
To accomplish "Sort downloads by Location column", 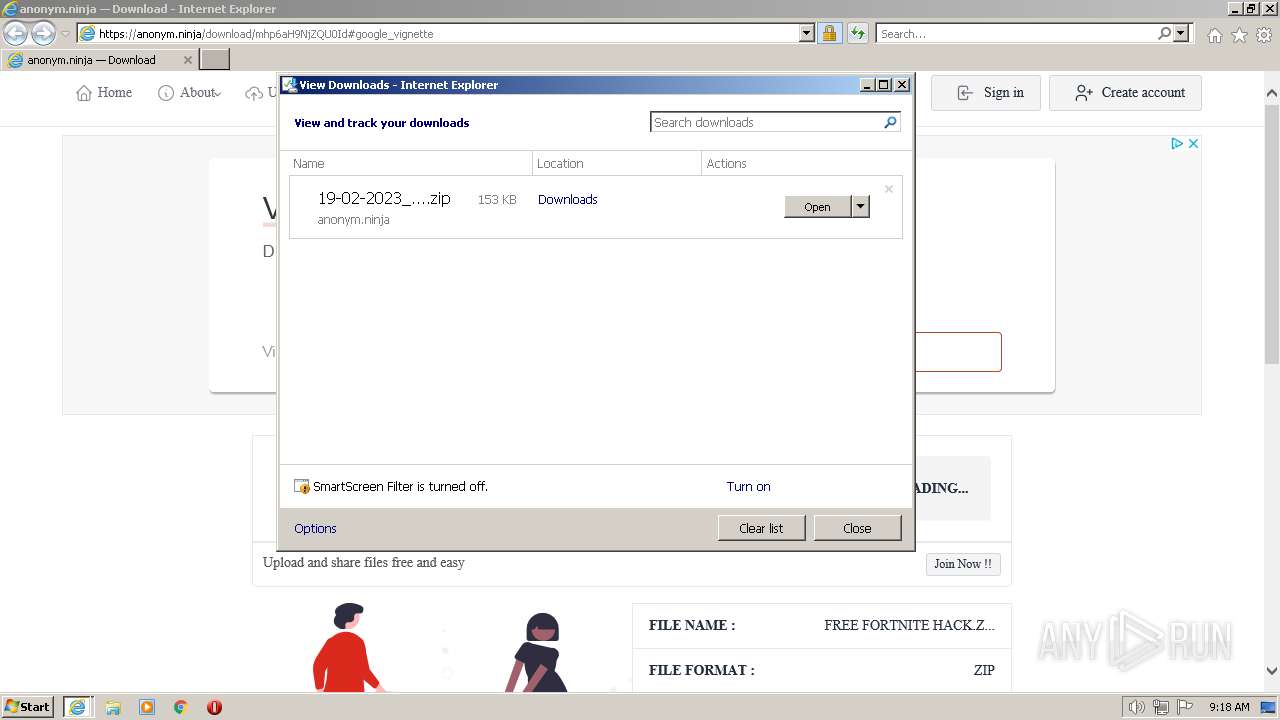I will [x=617, y=163].
